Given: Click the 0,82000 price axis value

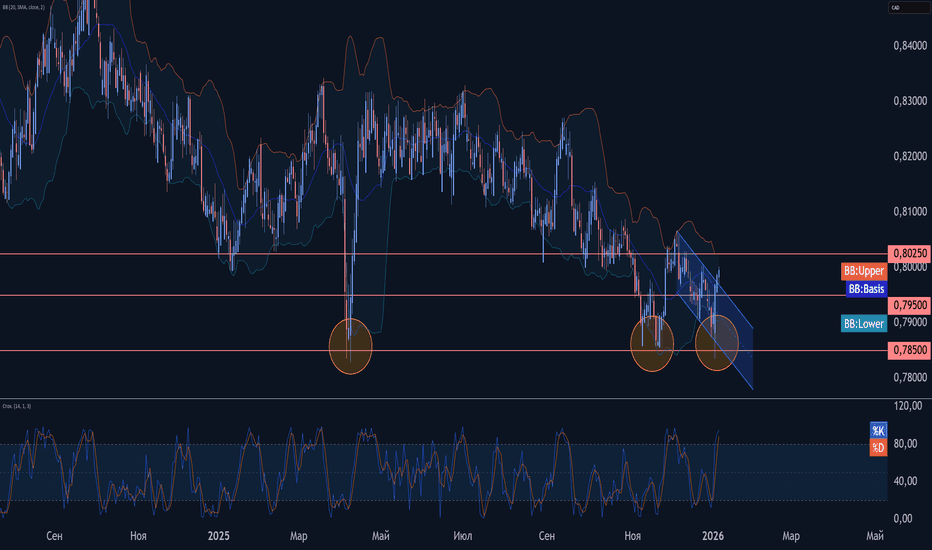Looking at the screenshot, I should 910,156.
